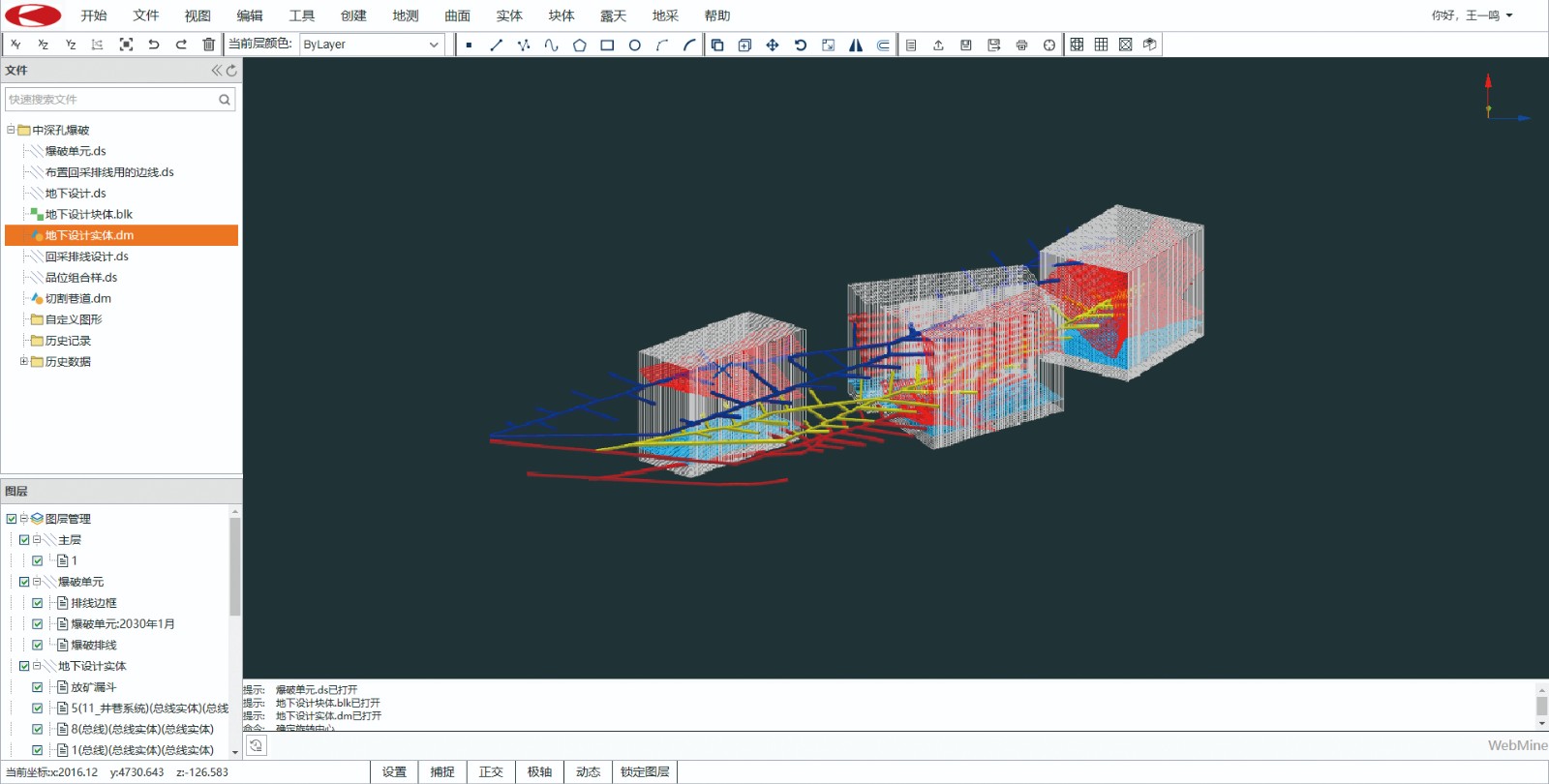The height and width of the screenshot is (784, 1549).
Task: Select the spline curve tool
Action: (551, 45)
